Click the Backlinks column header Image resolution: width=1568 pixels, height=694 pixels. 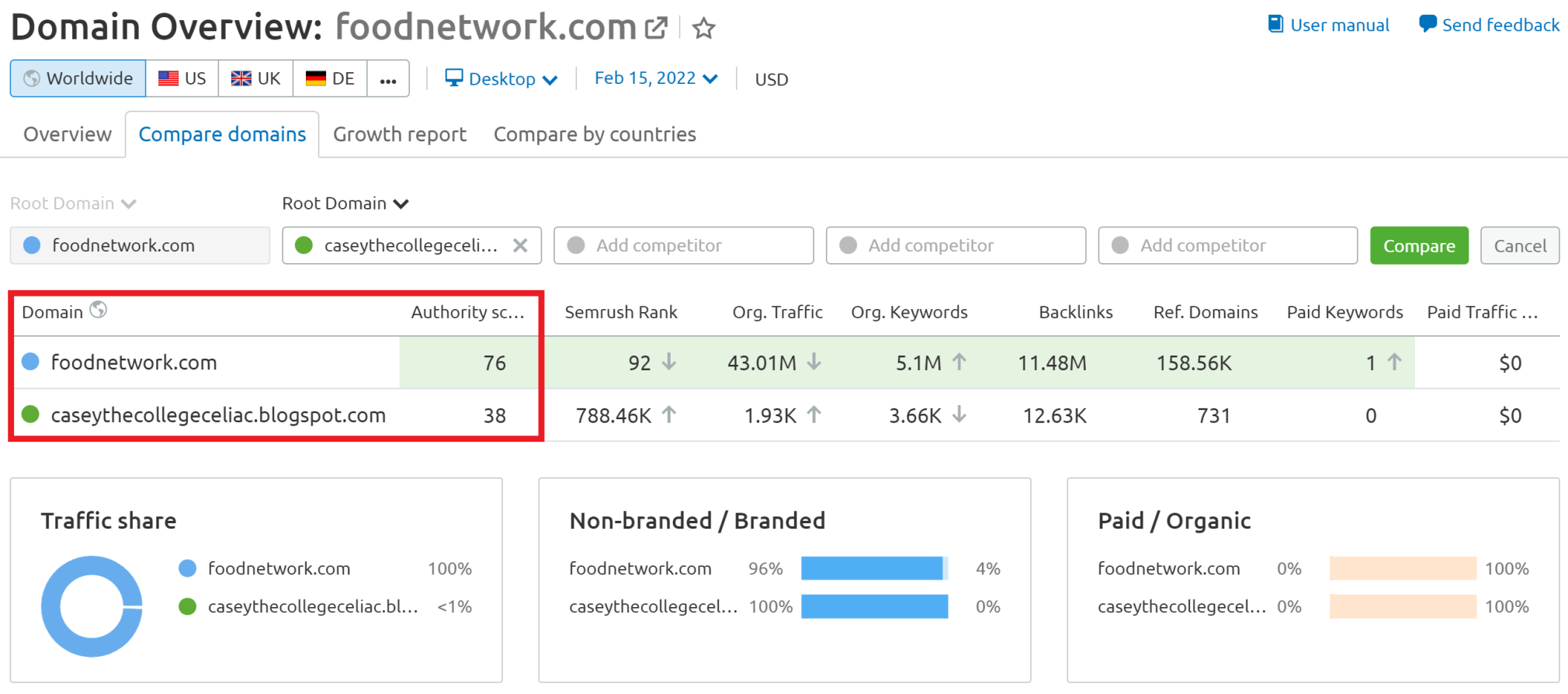pyautogui.click(x=1076, y=312)
